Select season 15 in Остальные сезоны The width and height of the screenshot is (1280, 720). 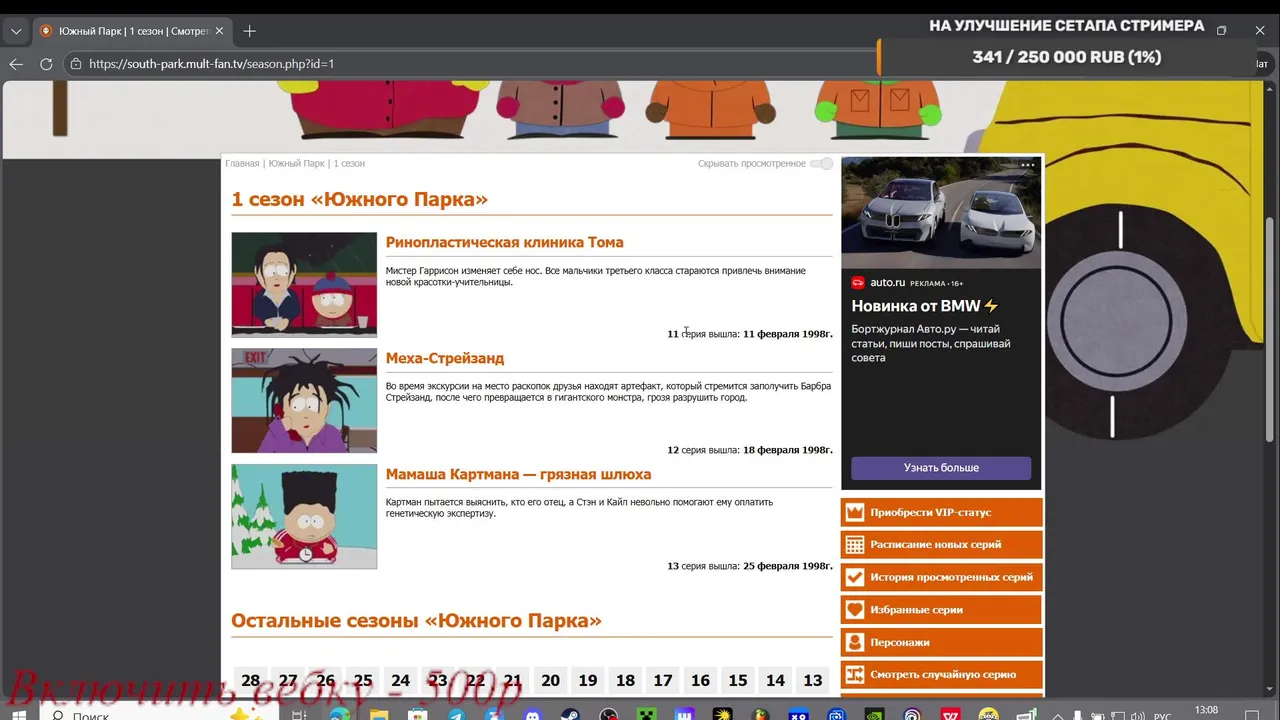(x=738, y=680)
